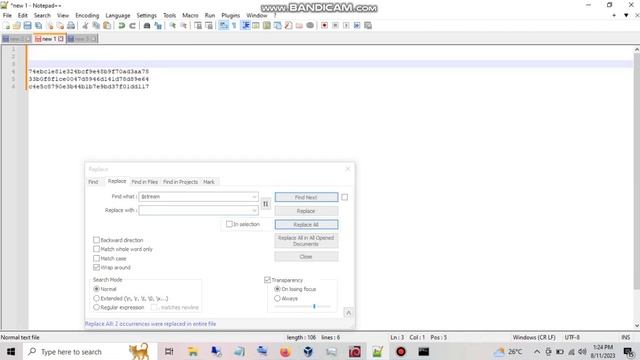This screenshot has height=360, width=640.
Task: Click swap Find and Replace text button
Action: pyautogui.click(x=266, y=204)
